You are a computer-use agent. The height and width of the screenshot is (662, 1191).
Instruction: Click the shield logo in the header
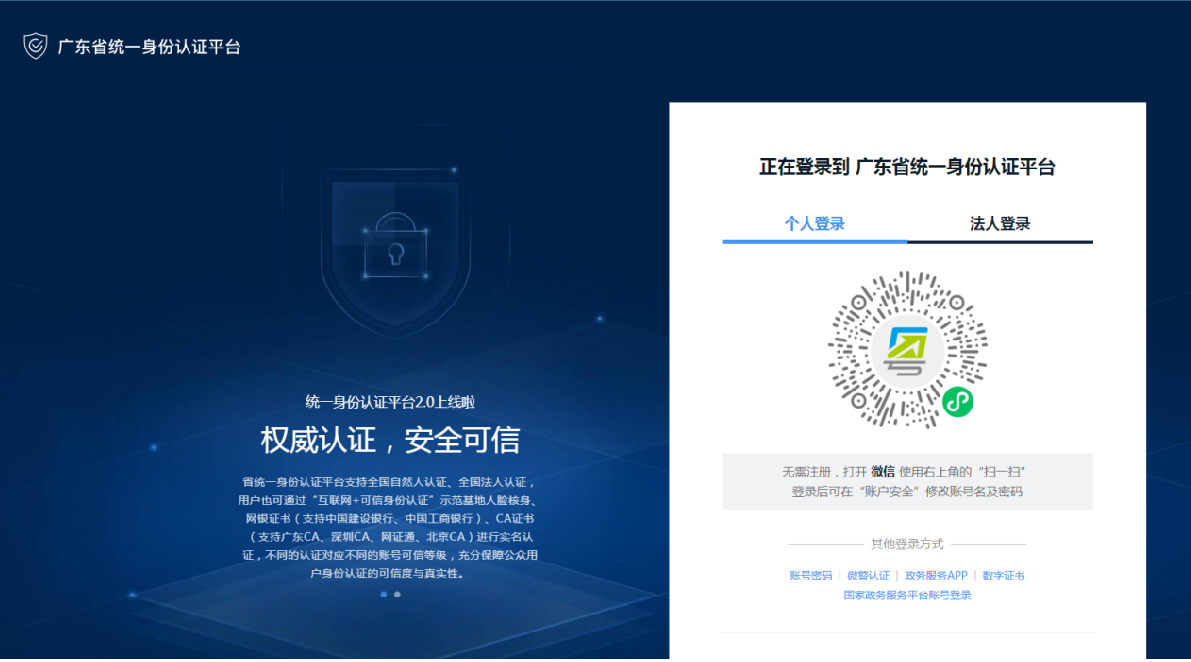click(x=35, y=46)
